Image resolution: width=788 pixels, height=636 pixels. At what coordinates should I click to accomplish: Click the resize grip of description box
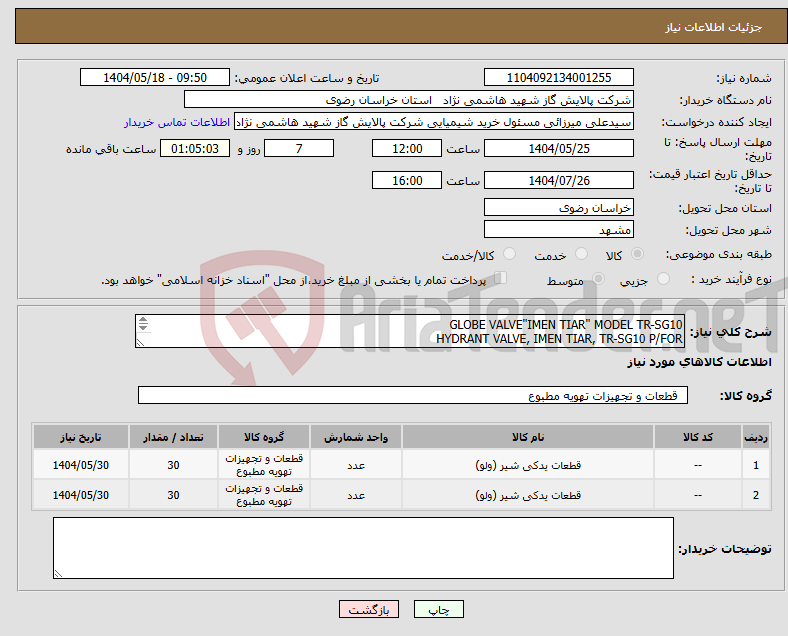tap(140, 343)
